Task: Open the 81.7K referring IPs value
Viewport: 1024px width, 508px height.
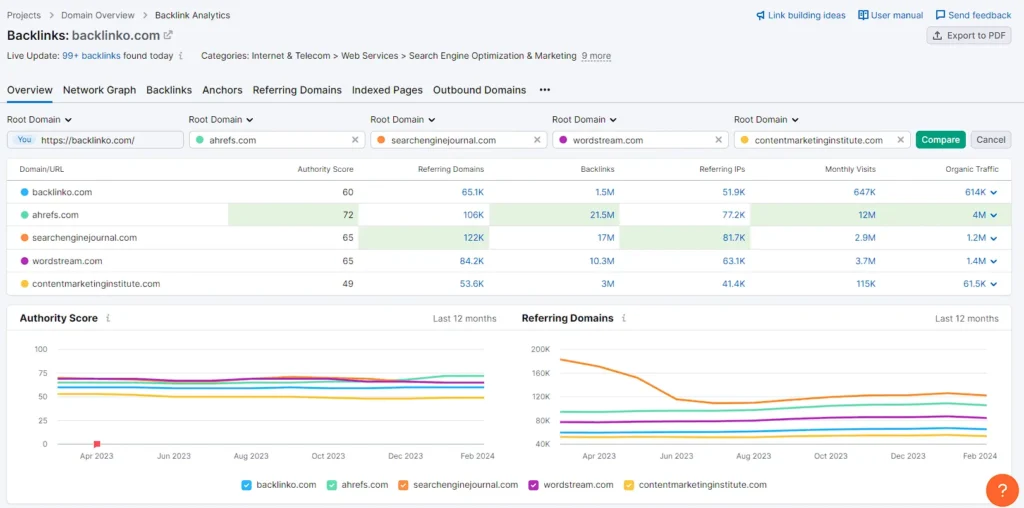Action: point(733,238)
